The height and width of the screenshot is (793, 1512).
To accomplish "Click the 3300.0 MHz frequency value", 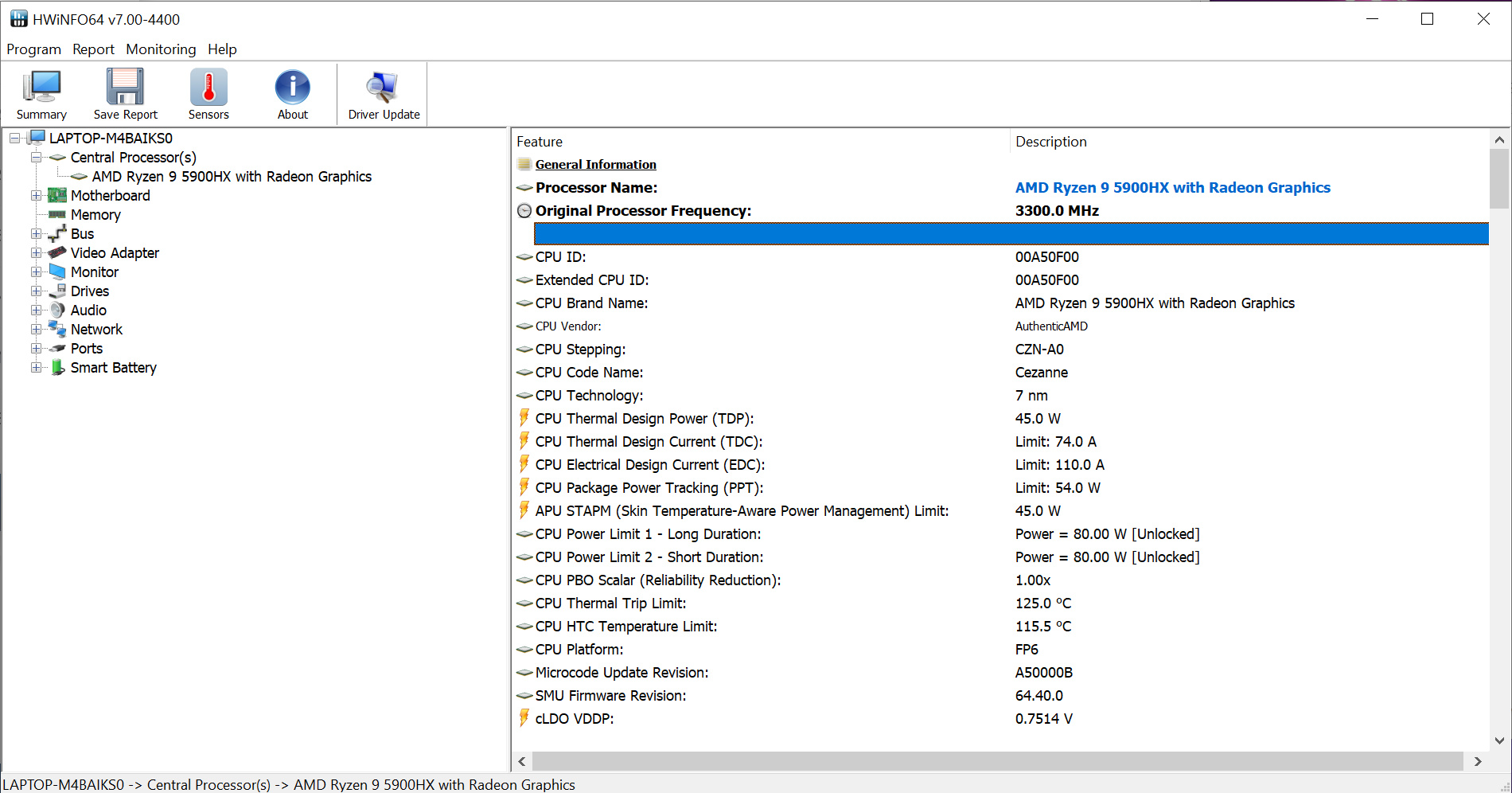I will click(x=1057, y=210).
